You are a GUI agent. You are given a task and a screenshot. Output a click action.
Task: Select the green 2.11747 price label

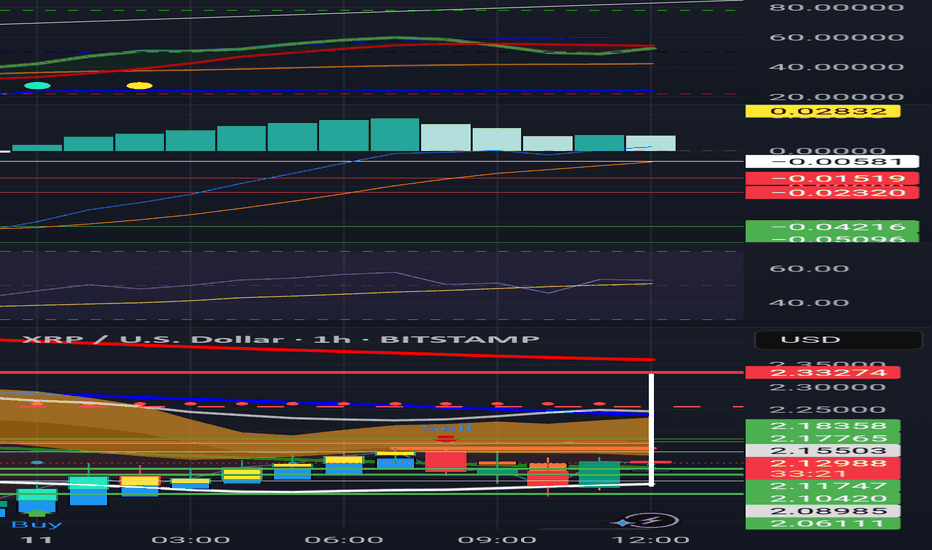823,486
